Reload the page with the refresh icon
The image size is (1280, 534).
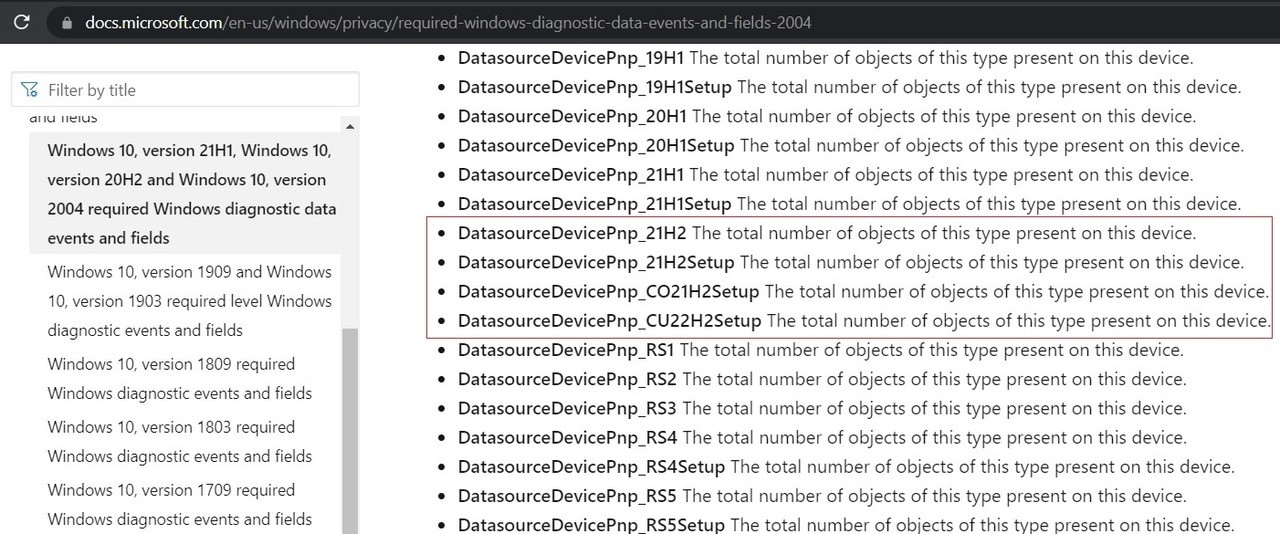tap(21, 21)
